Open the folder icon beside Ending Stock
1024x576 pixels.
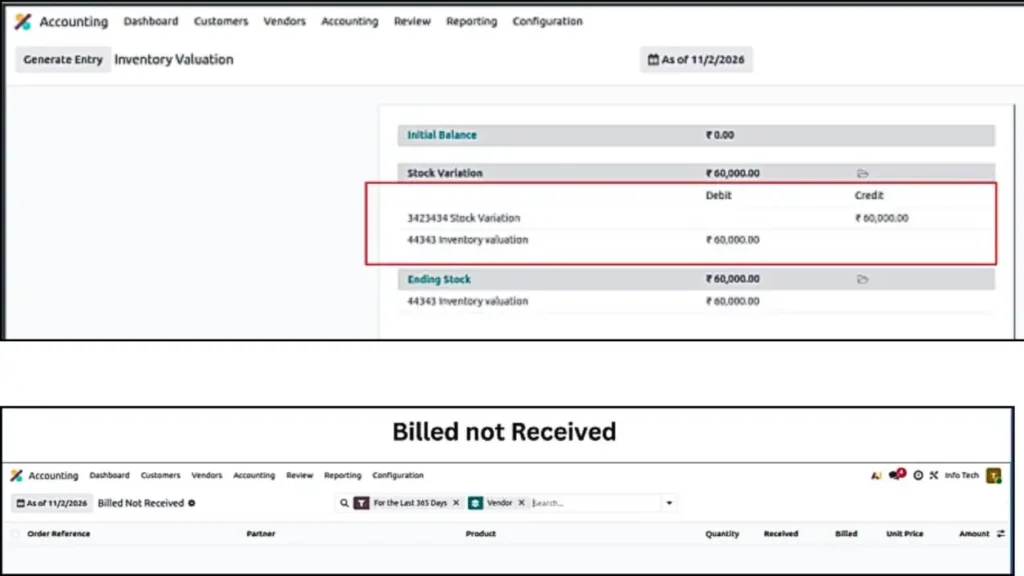[x=862, y=280]
